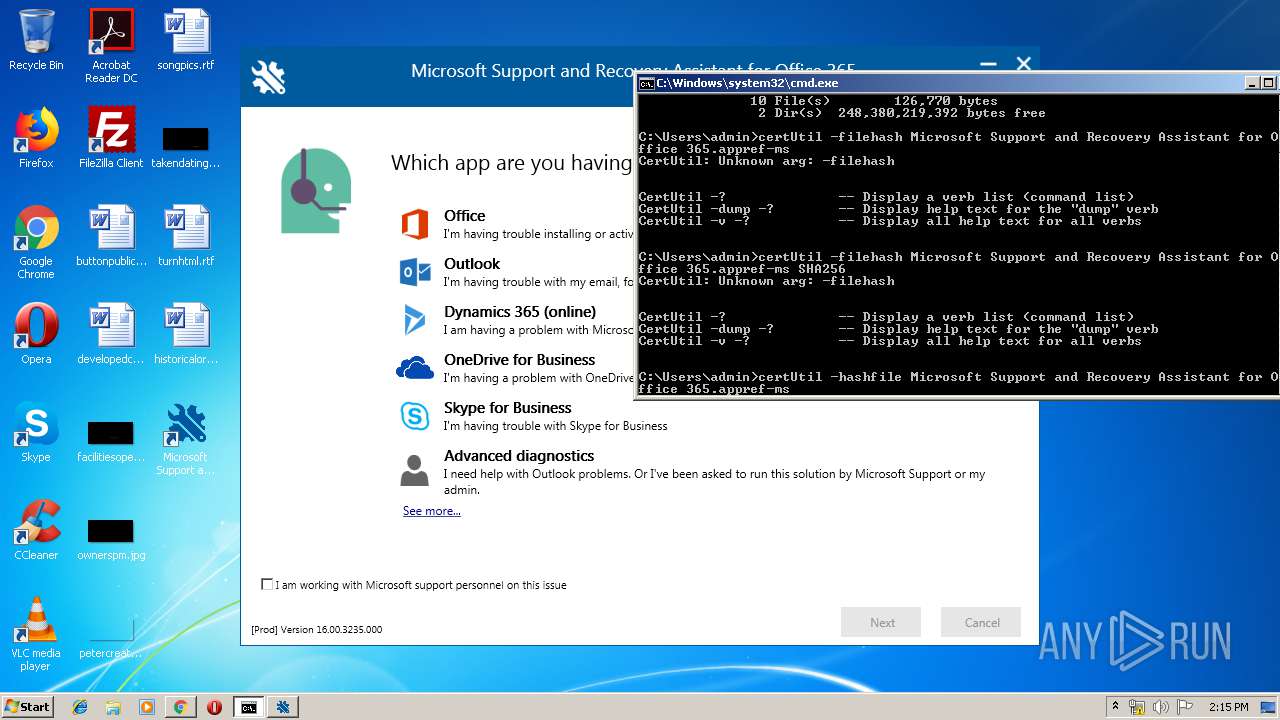The width and height of the screenshot is (1280, 720).
Task: Choose Outlook trouble option text
Action: (x=538, y=282)
